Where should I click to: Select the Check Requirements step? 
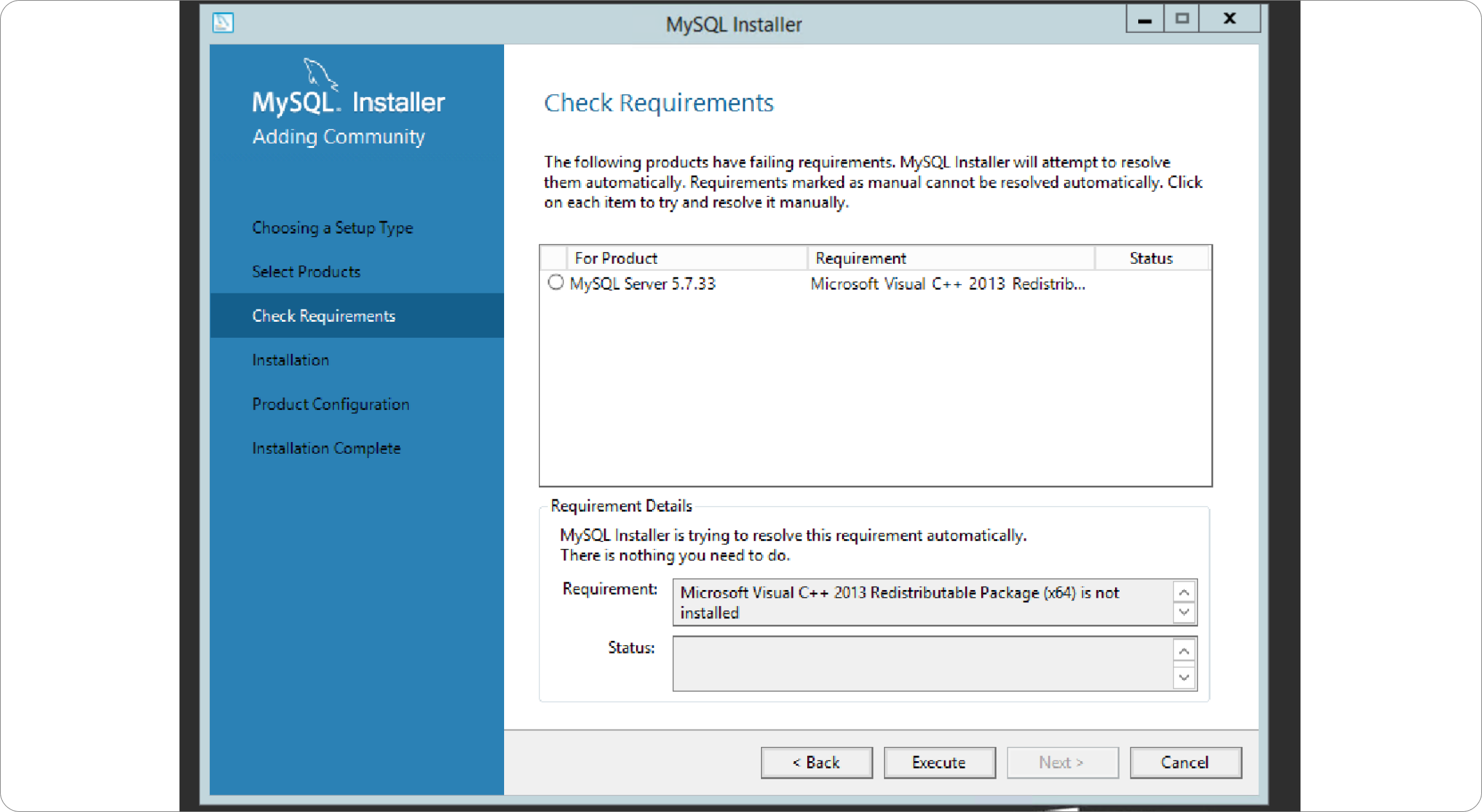tap(357, 316)
